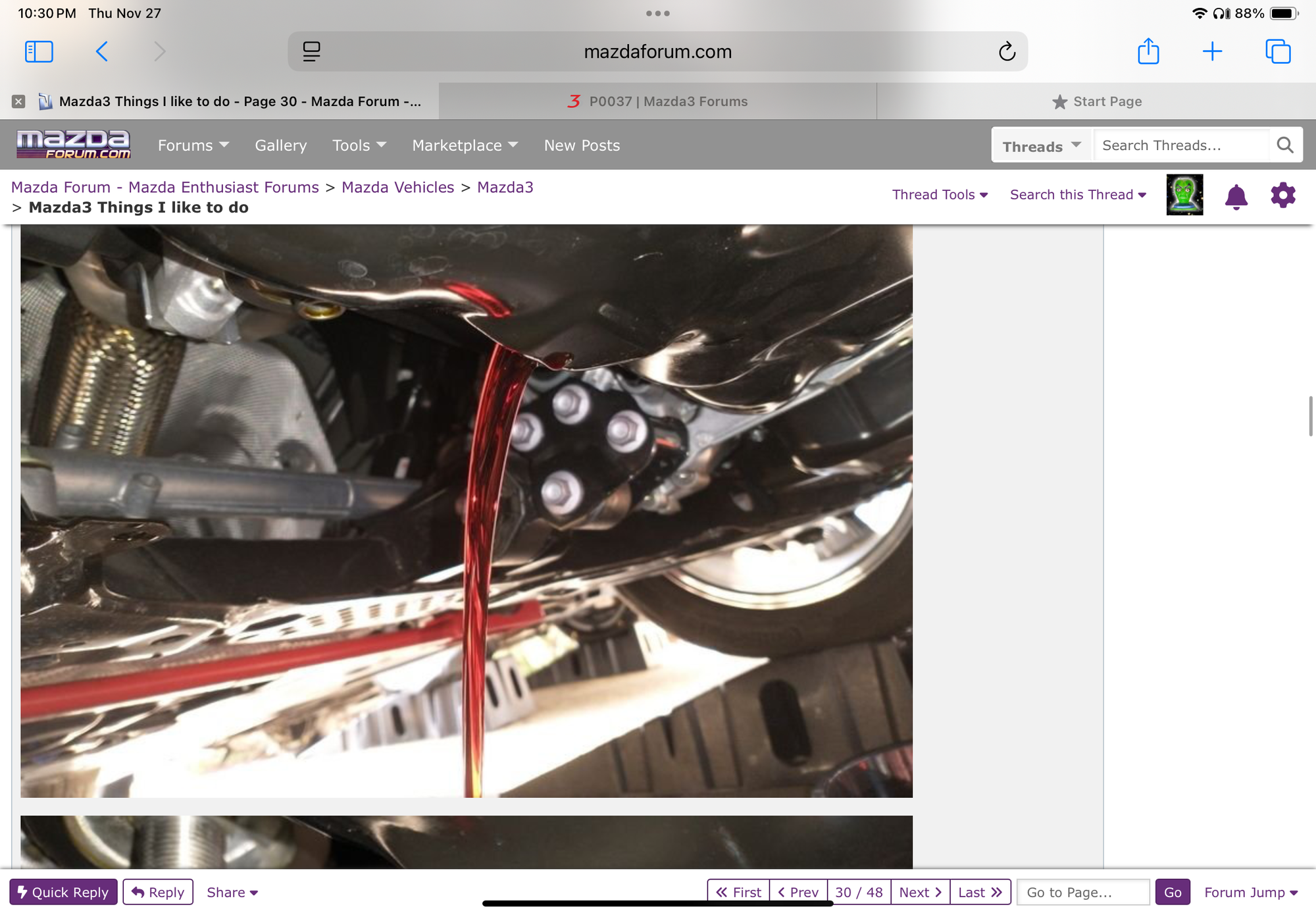
Task: Open the Threads search scope selector
Action: click(1042, 146)
